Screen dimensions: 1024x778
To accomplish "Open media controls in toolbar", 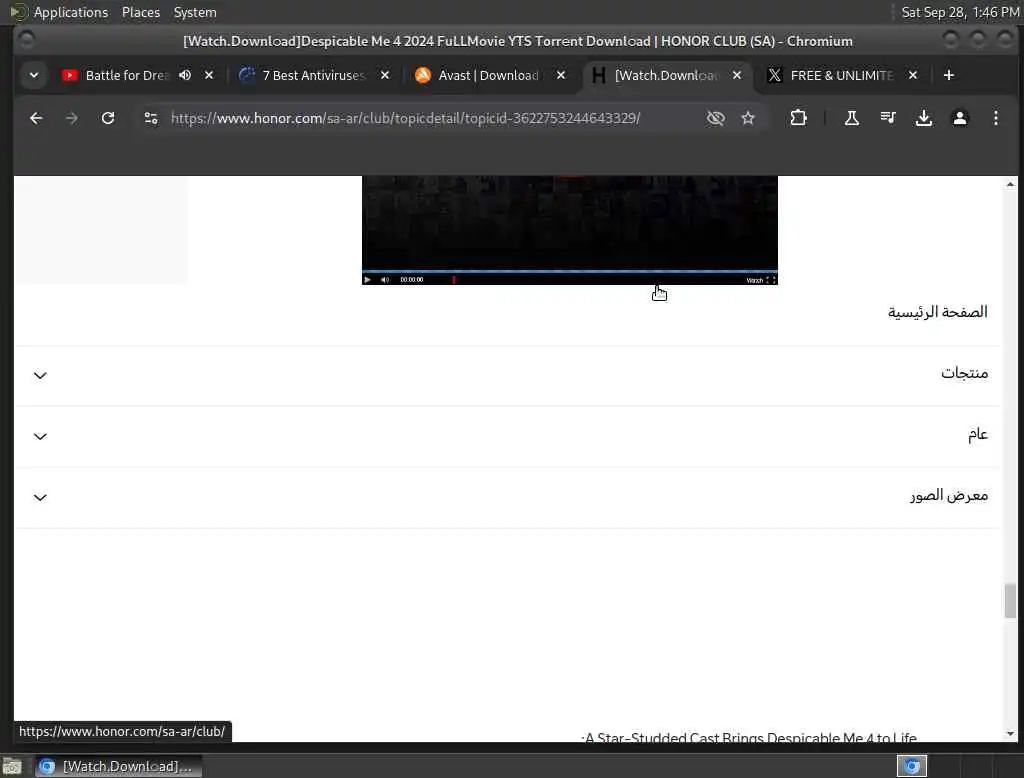I will (888, 118).
